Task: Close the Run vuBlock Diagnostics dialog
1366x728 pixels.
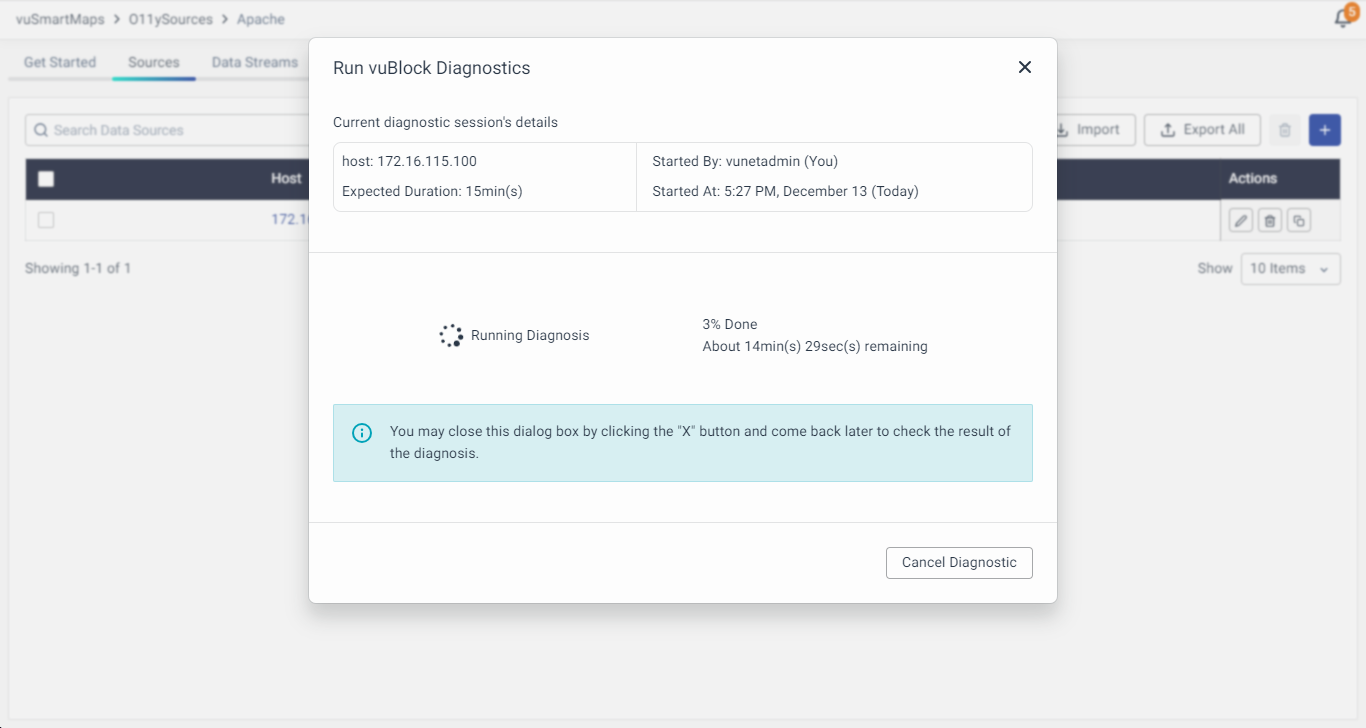Action: [x=1024, y=67]
